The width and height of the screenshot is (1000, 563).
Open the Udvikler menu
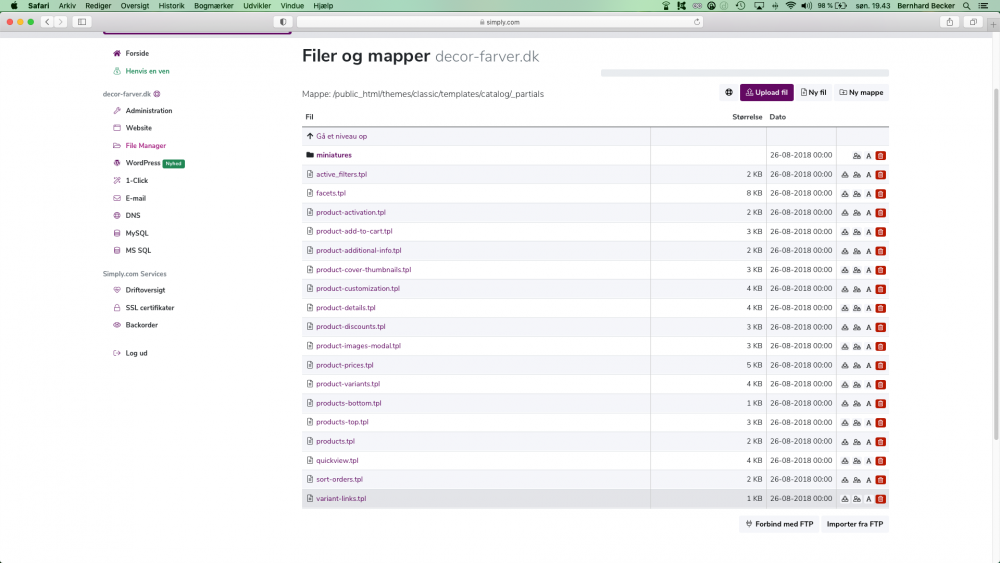[x=257, y=6]
